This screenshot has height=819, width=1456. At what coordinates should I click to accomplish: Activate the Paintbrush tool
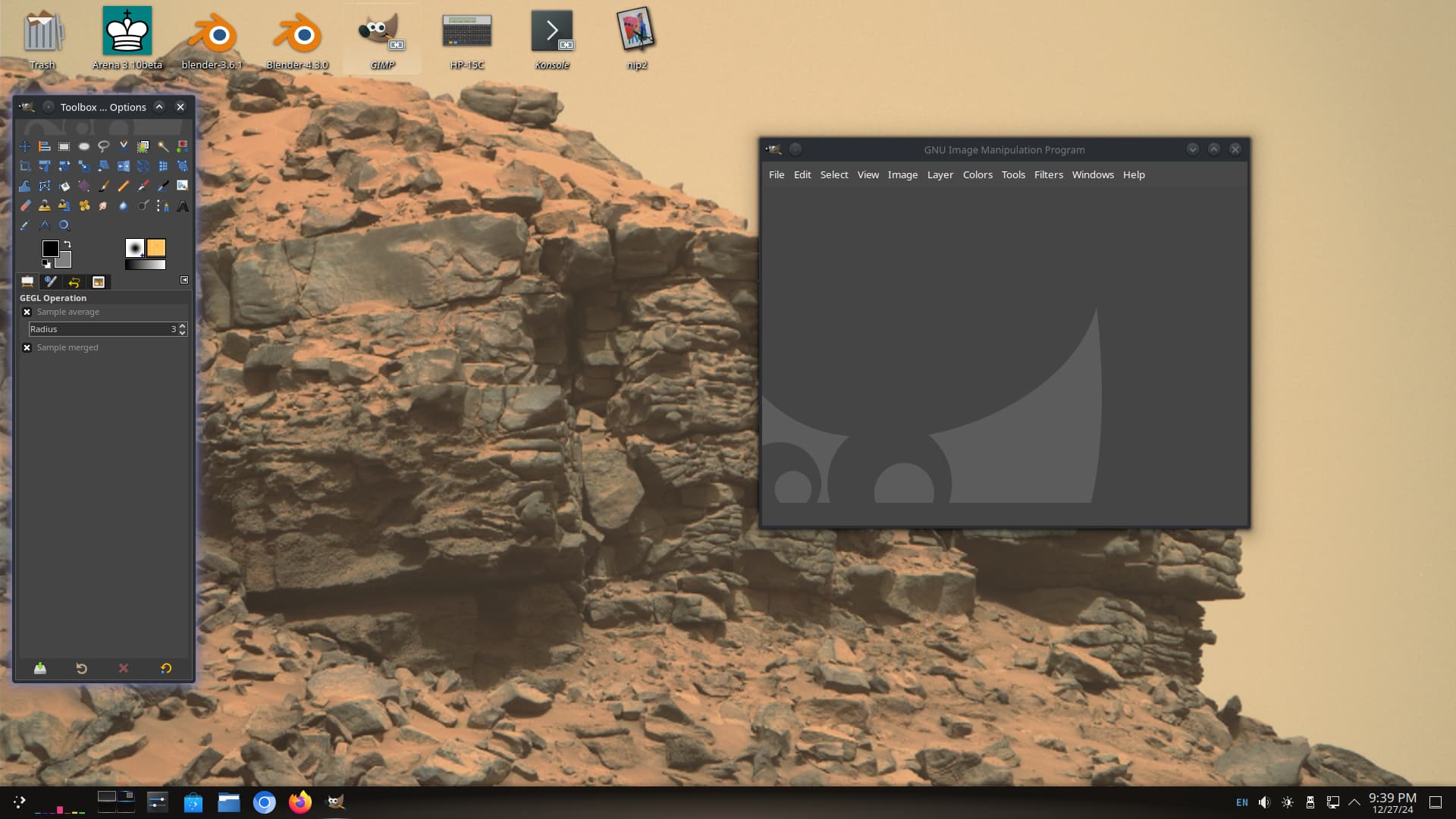tap(104, 186)
